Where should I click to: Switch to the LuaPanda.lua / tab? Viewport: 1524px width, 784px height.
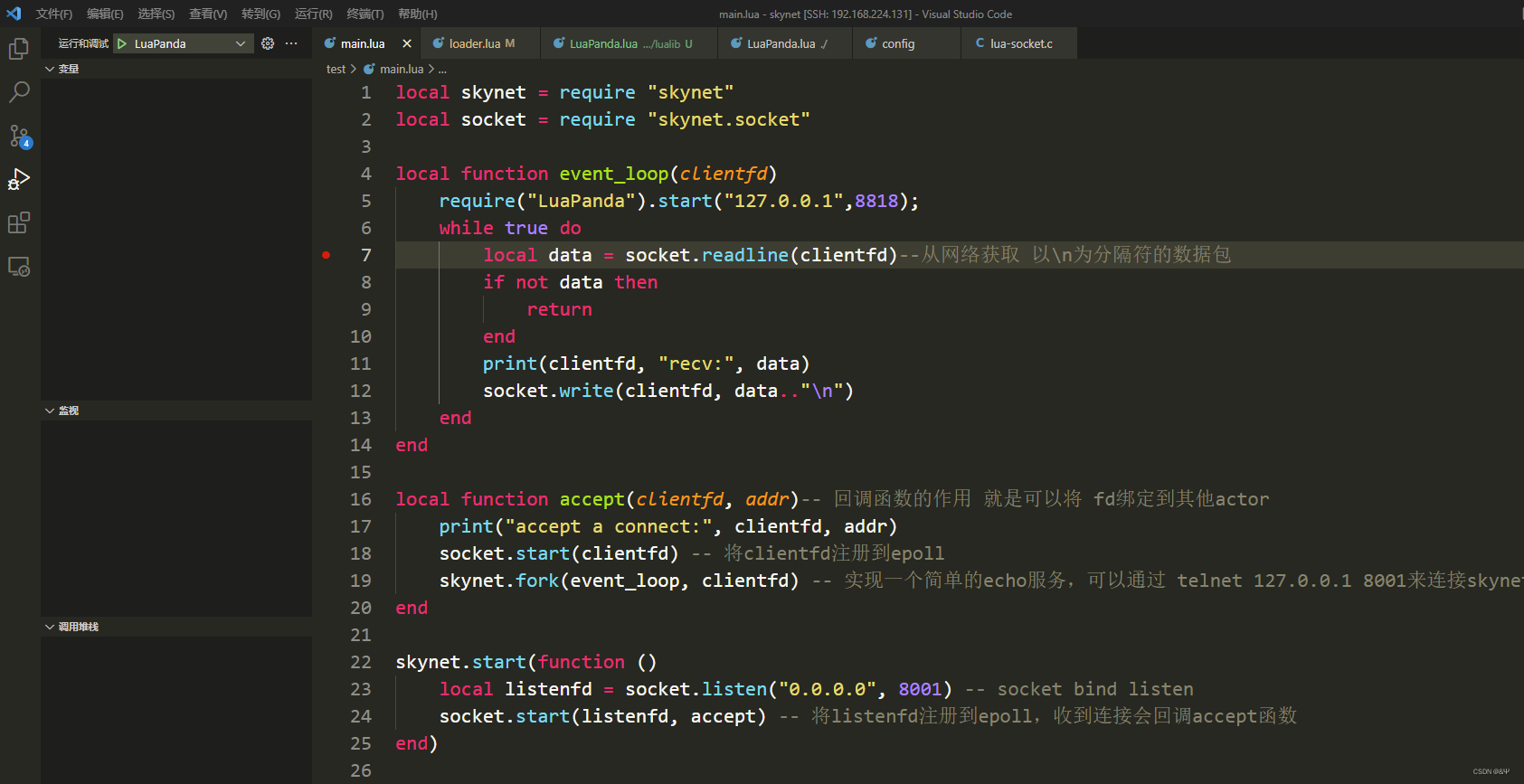pos(786,43)
